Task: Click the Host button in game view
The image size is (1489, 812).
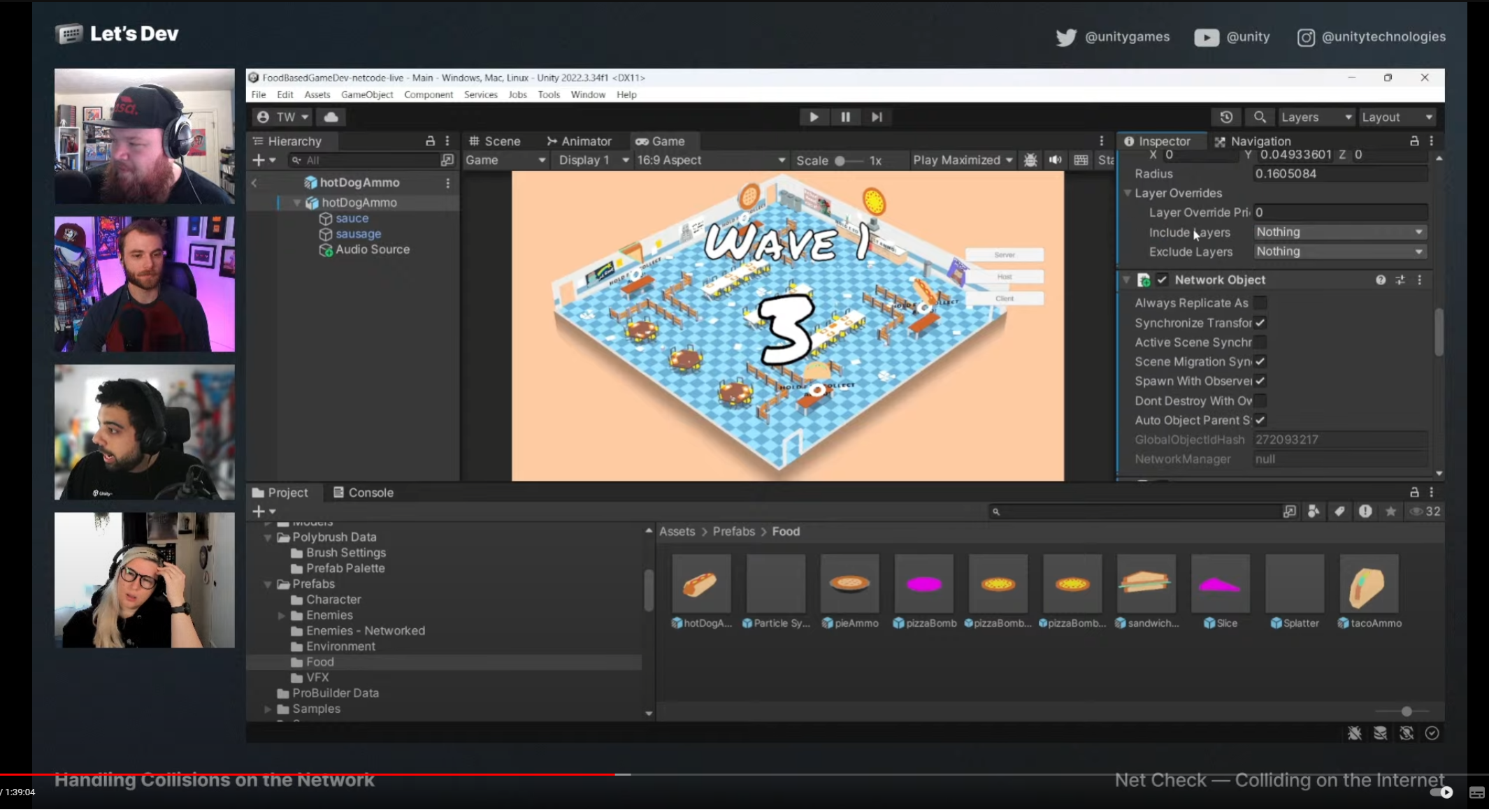Action: (1005, 277)
